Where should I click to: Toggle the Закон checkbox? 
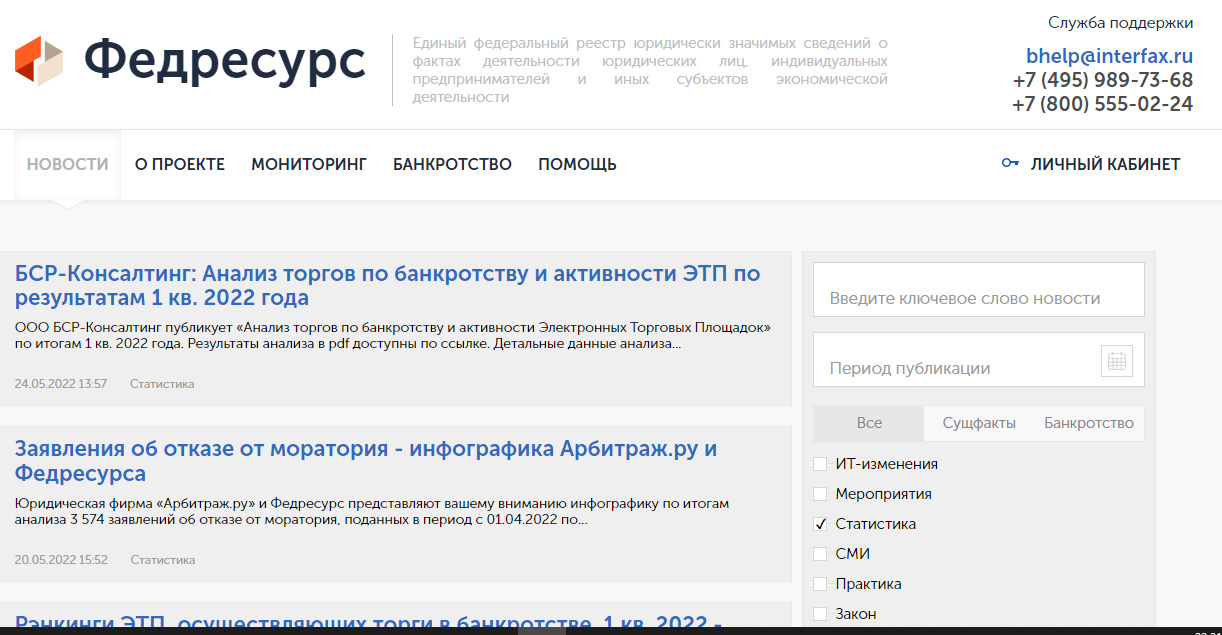[x=820, y=614]
